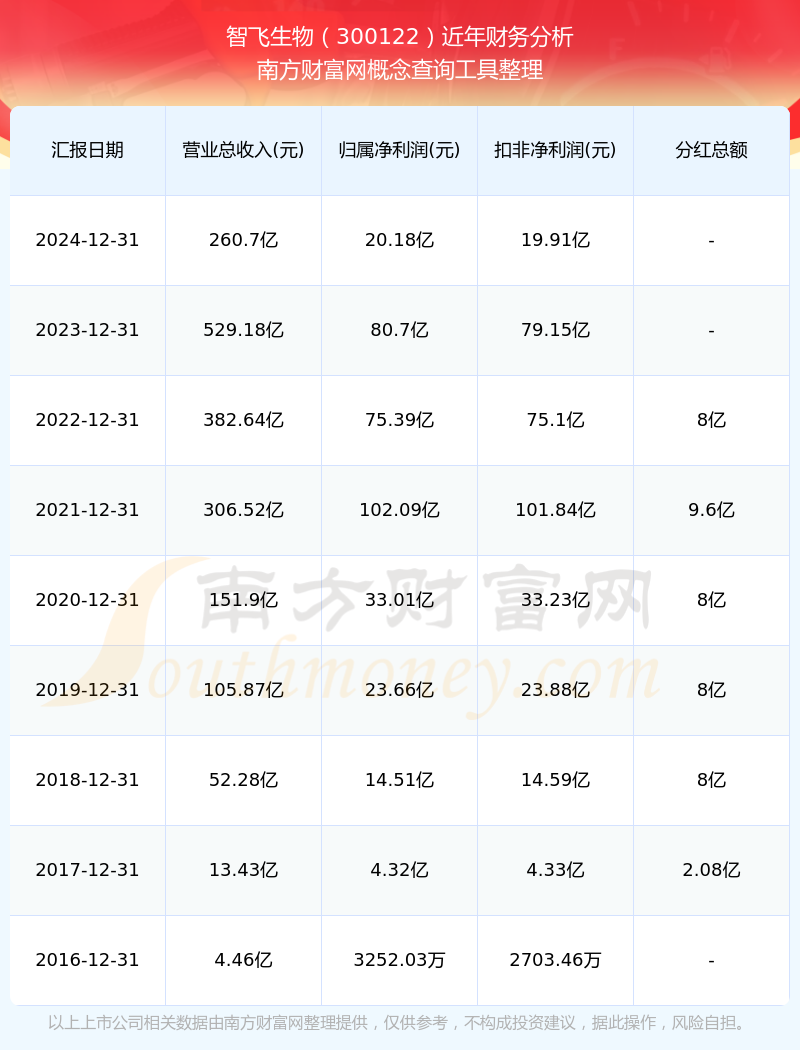This screenshot has width=800, height=1050.
Task: Click net profit value 20.18亿
Action: (400, 240)
